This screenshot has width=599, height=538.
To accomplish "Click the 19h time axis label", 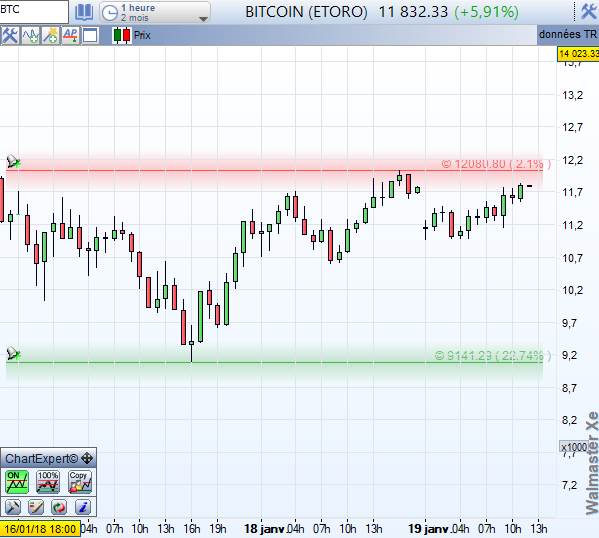I will pyautogui.click(x=218, y=529).
